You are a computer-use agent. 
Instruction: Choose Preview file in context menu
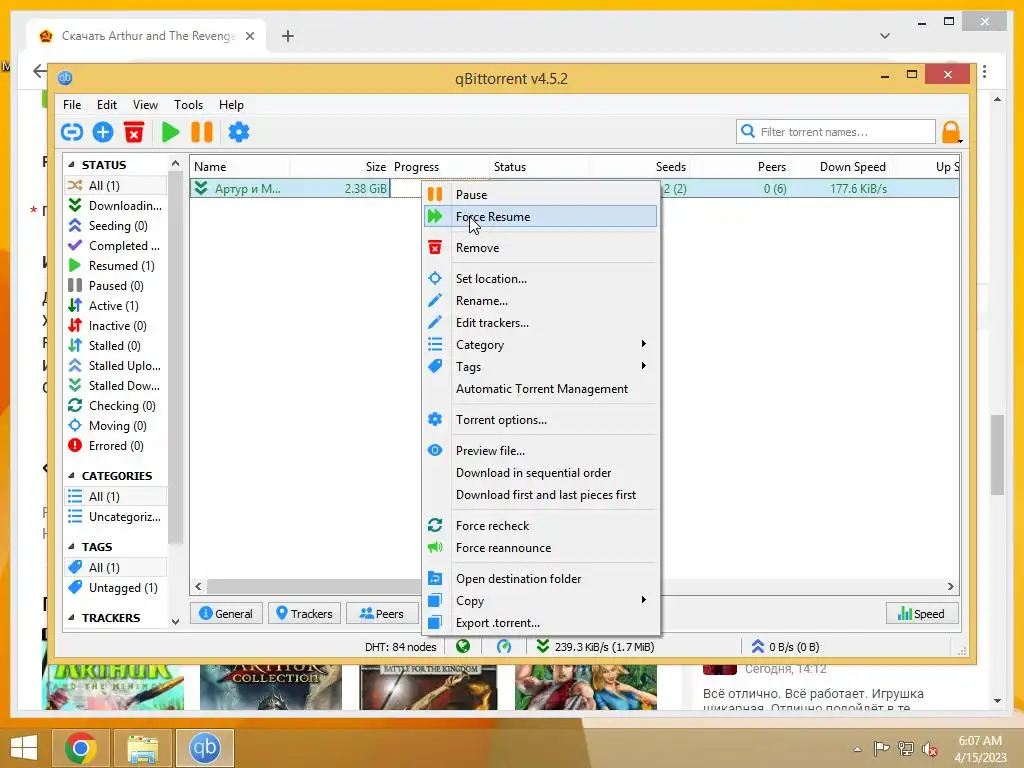tap(541, 451)
